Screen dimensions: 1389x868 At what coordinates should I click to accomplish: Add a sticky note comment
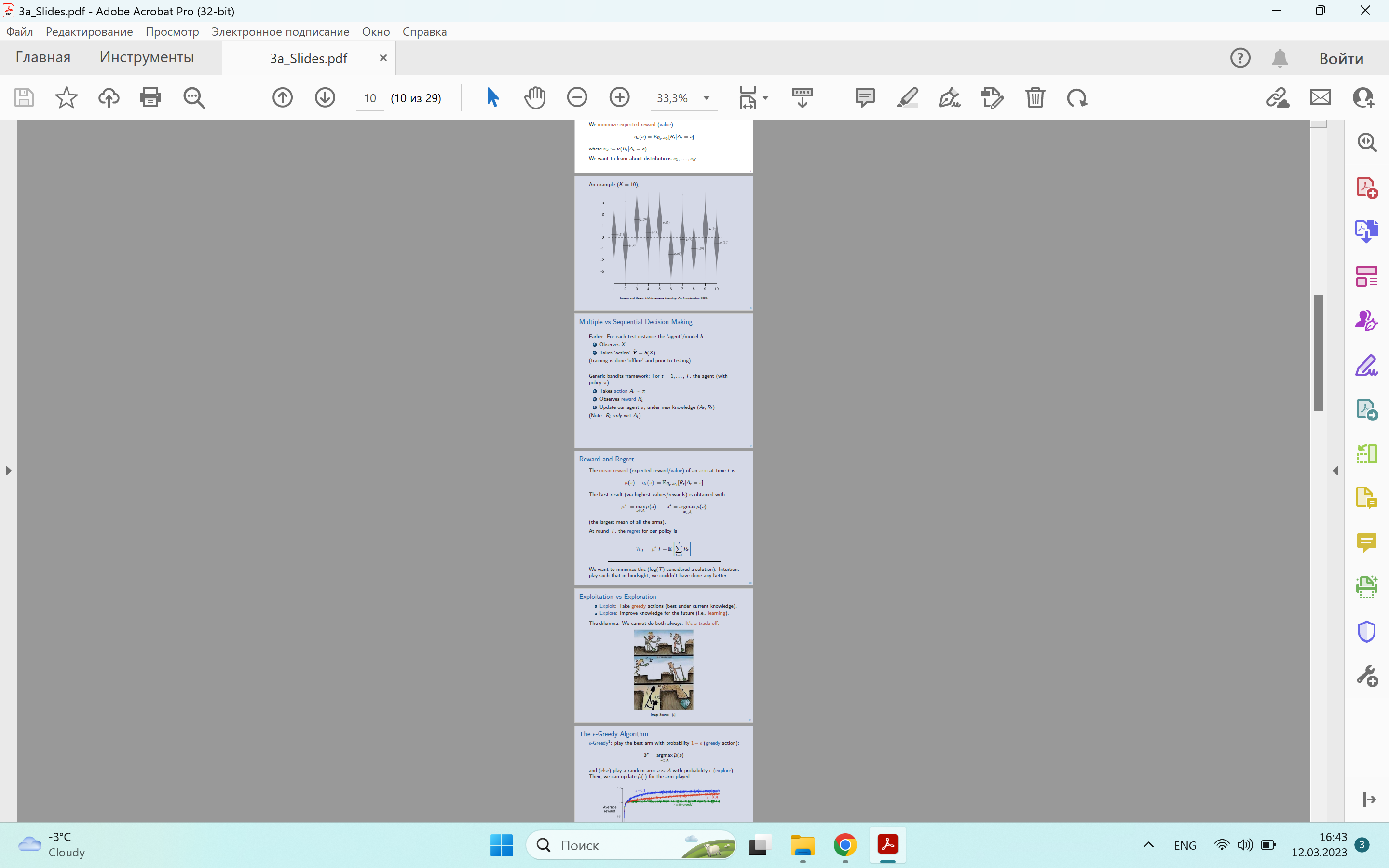tap(864, 97)
